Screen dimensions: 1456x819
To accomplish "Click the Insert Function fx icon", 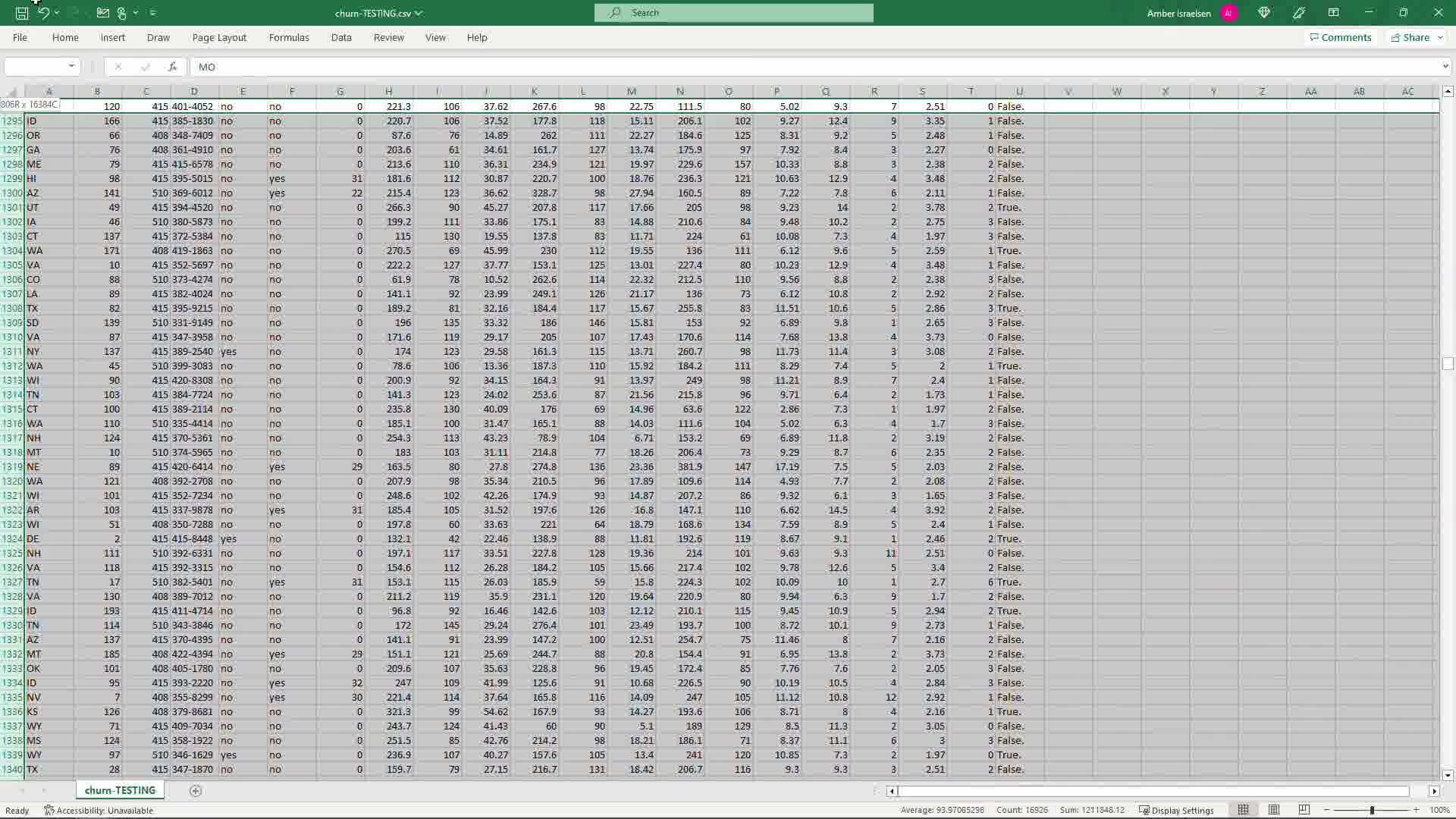I will click(172, 67).
